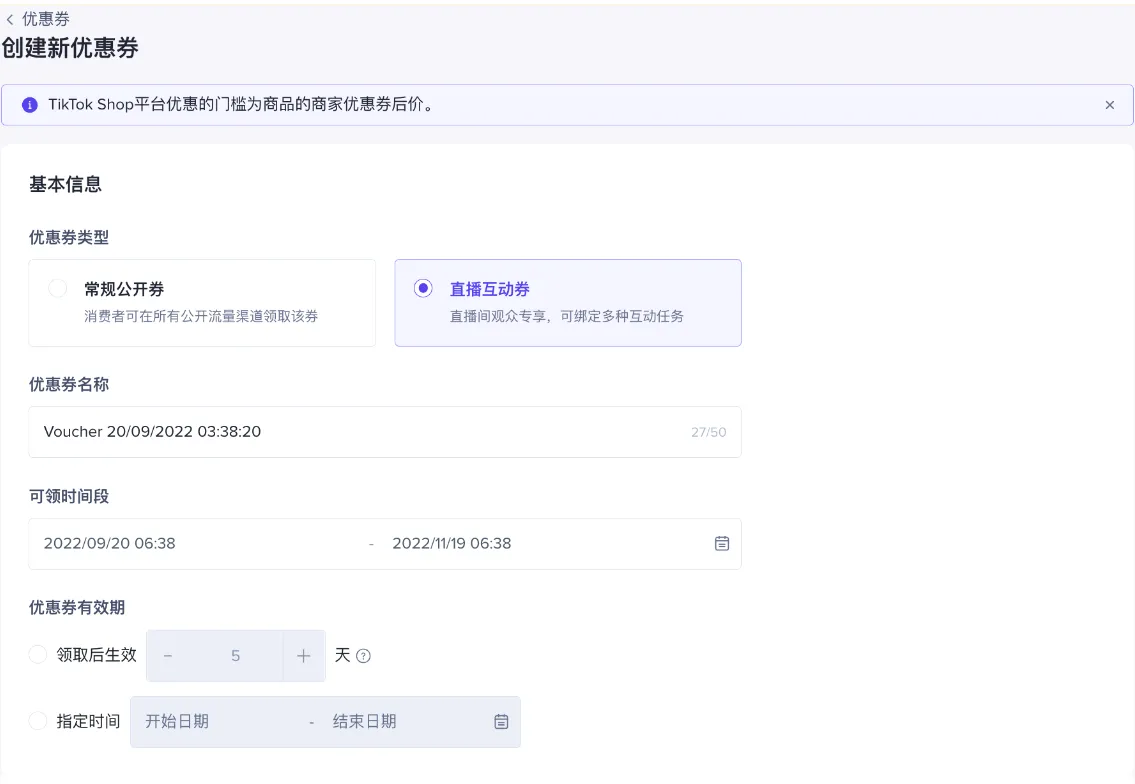Select the 直播互动券 radio button
Screen dimensions: 1135x784
click(x=423, y=288)
